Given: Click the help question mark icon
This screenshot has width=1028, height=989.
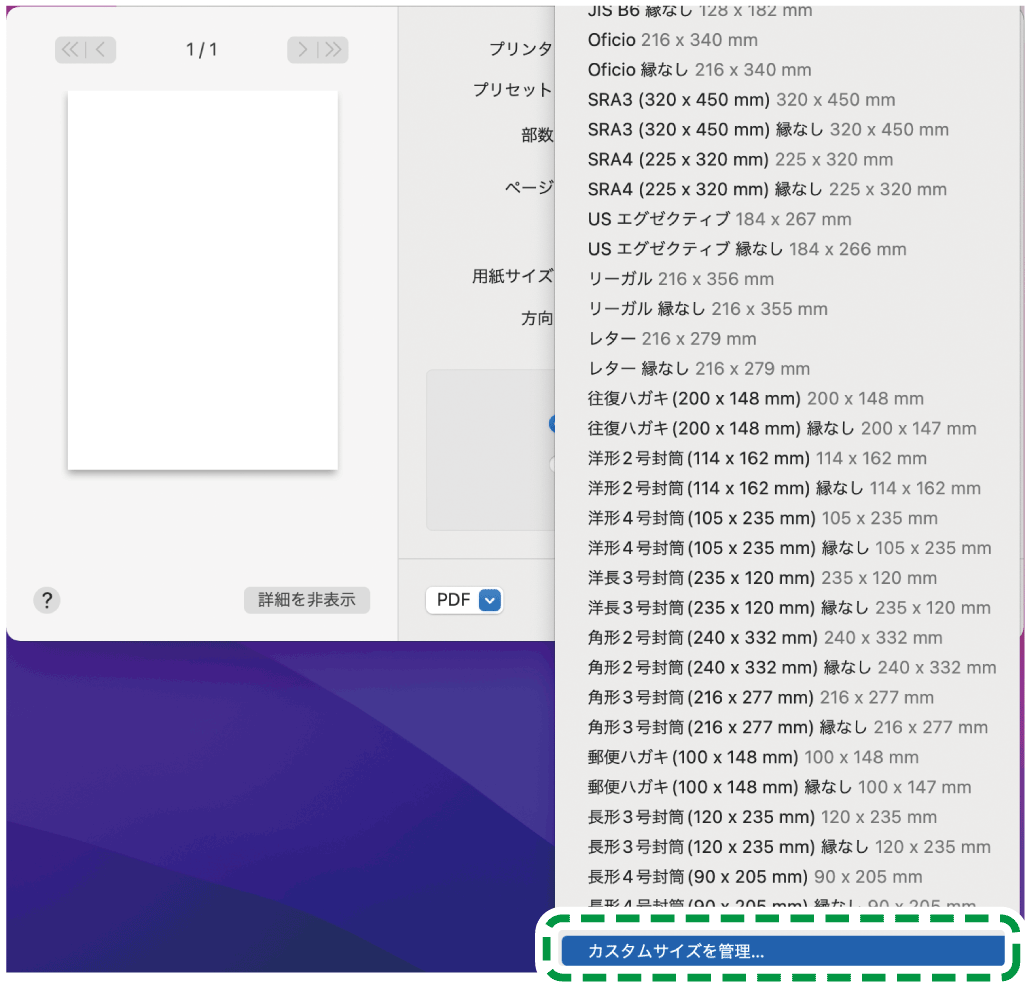Looking at the screenshot, I should [46, 600].
